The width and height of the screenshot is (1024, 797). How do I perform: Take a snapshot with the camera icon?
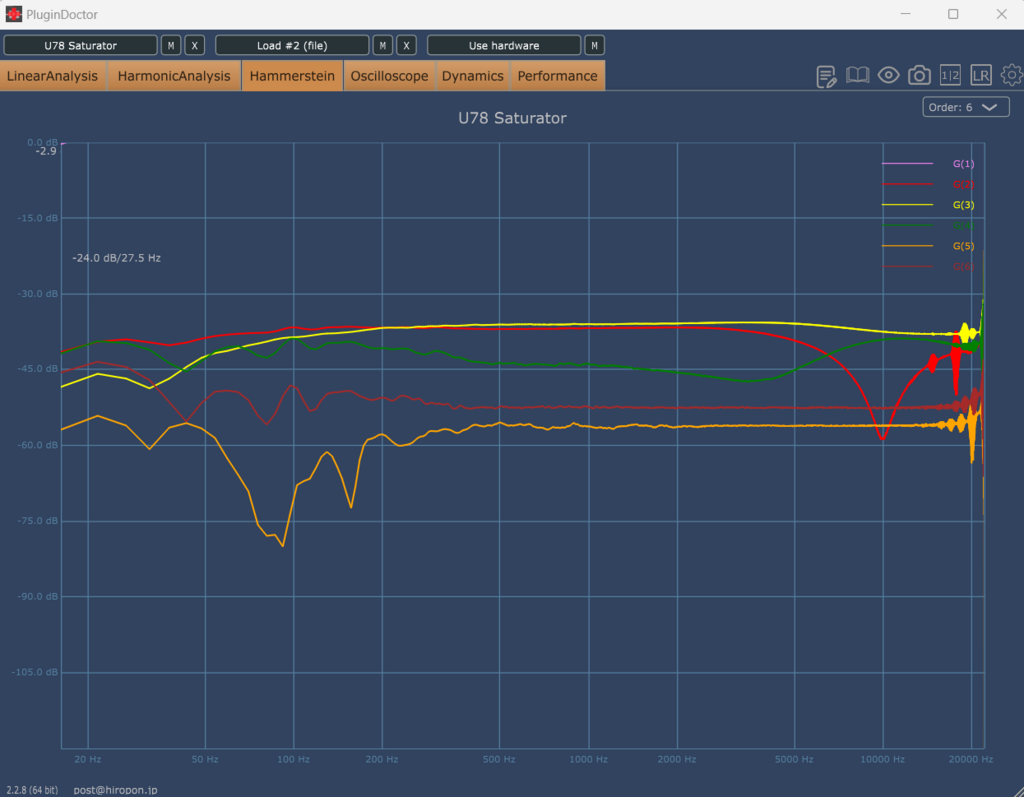point(920,75)
